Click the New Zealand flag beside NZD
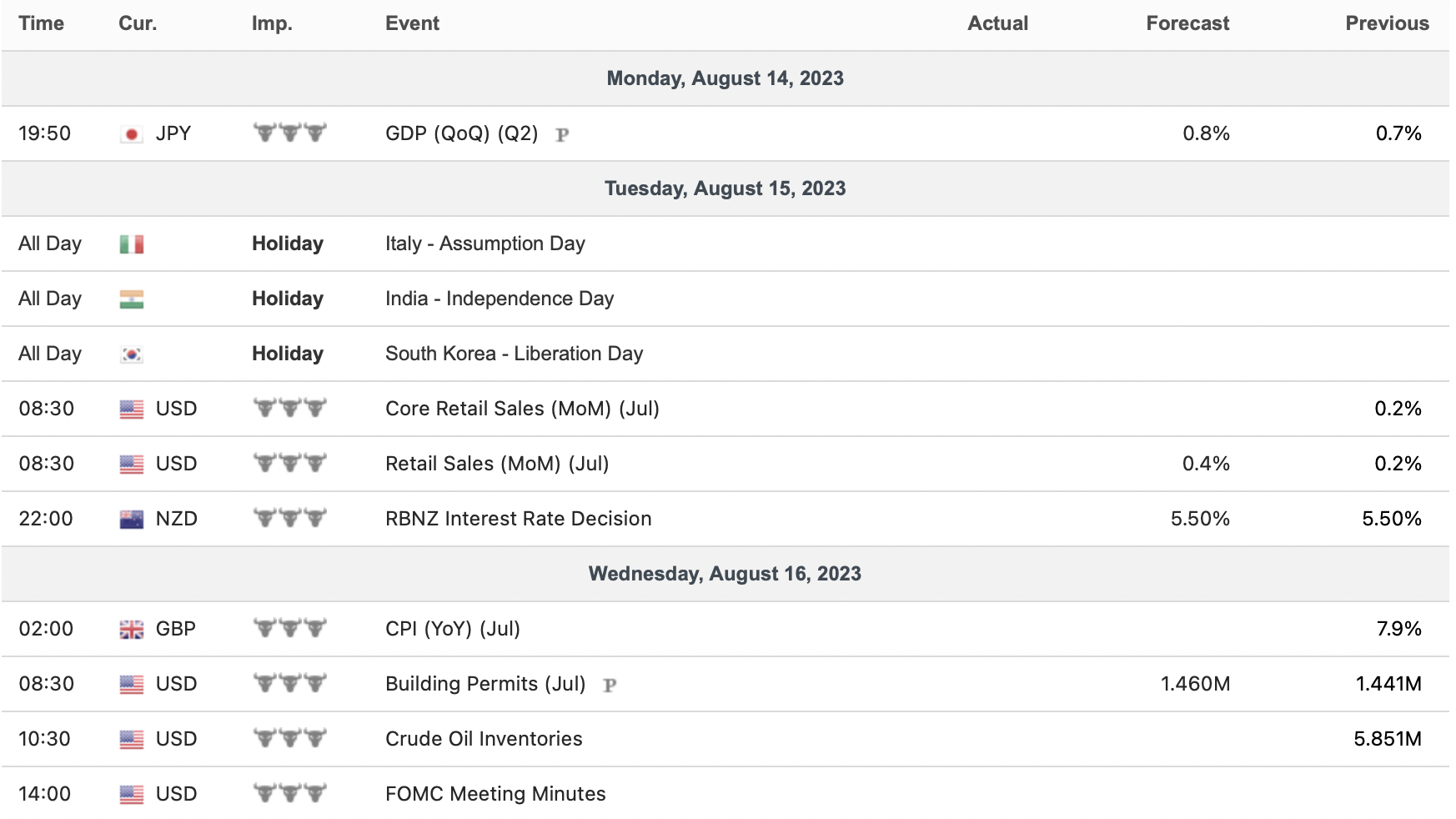The image size is (1456, 819). pyautogui.click(x=131, y=520)
